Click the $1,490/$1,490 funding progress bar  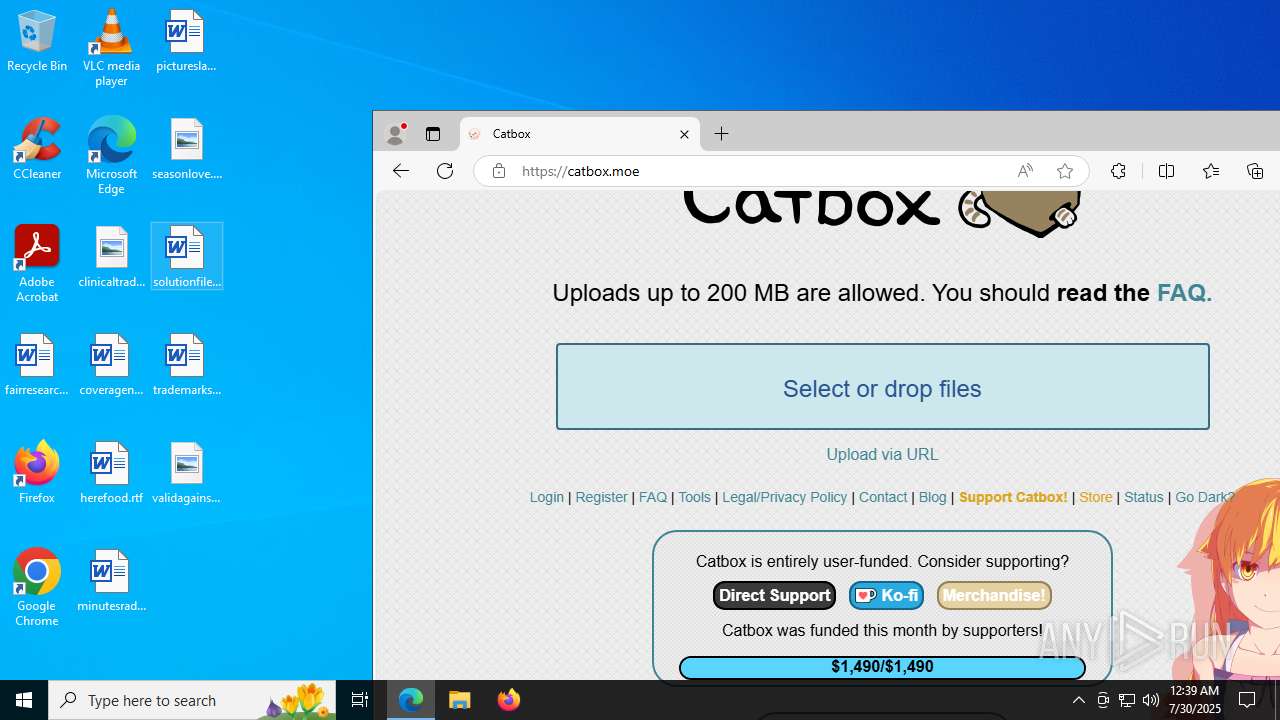pos(882,667)
